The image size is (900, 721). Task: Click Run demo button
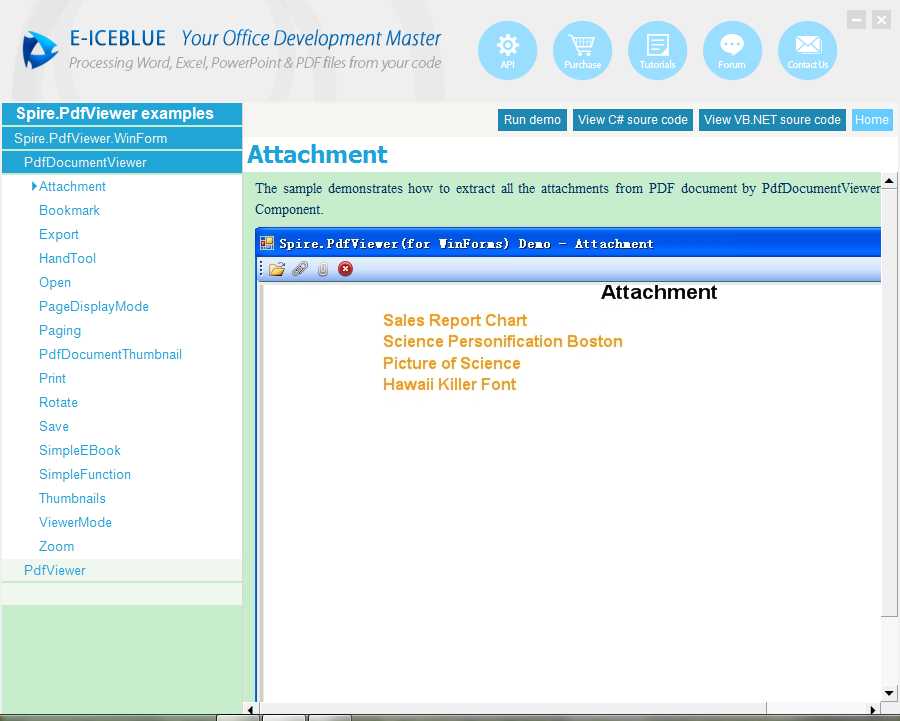pos(532,120)
